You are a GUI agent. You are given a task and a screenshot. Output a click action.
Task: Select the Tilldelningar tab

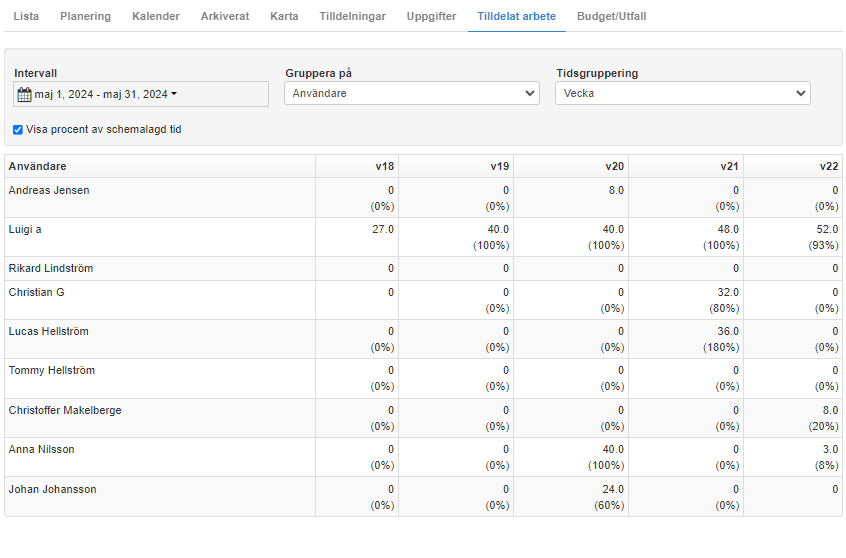point(352,16)
